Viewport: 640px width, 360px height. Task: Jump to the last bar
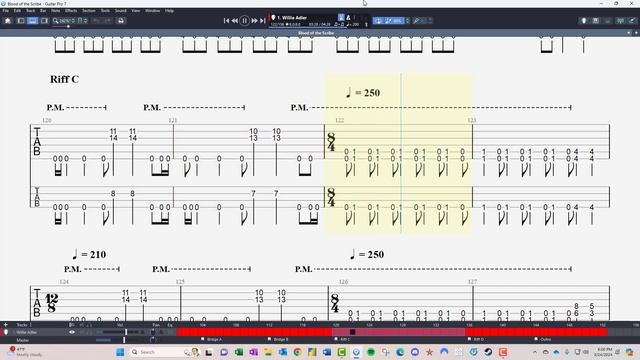coord(262,20)
